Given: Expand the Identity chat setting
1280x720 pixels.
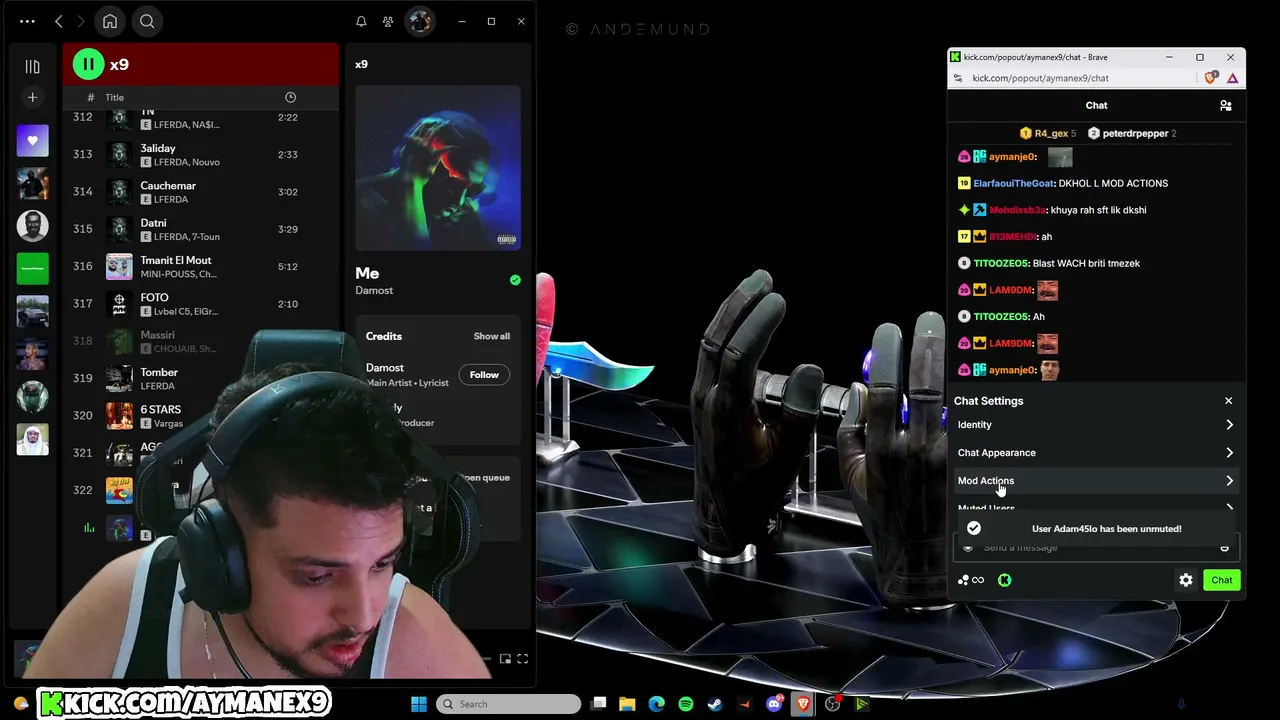Looking at the screenshot, I should coord(1096,425).
